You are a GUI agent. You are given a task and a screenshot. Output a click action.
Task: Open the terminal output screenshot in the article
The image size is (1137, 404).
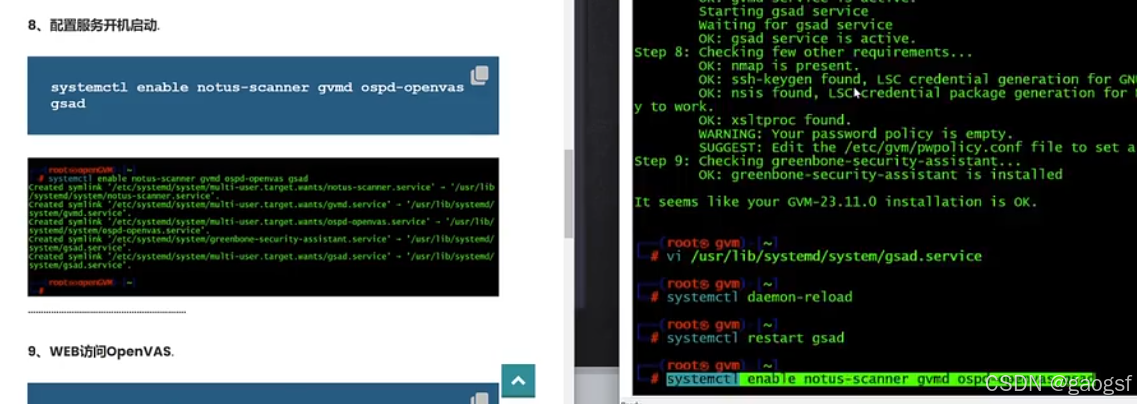pyautogui.click(x=263, y=227)
